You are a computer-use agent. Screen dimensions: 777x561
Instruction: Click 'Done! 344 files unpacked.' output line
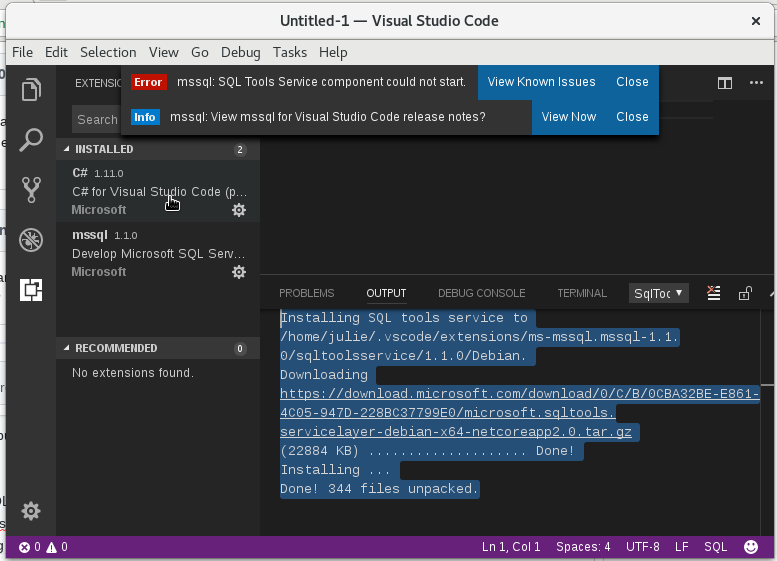click(x=380, y=489)
